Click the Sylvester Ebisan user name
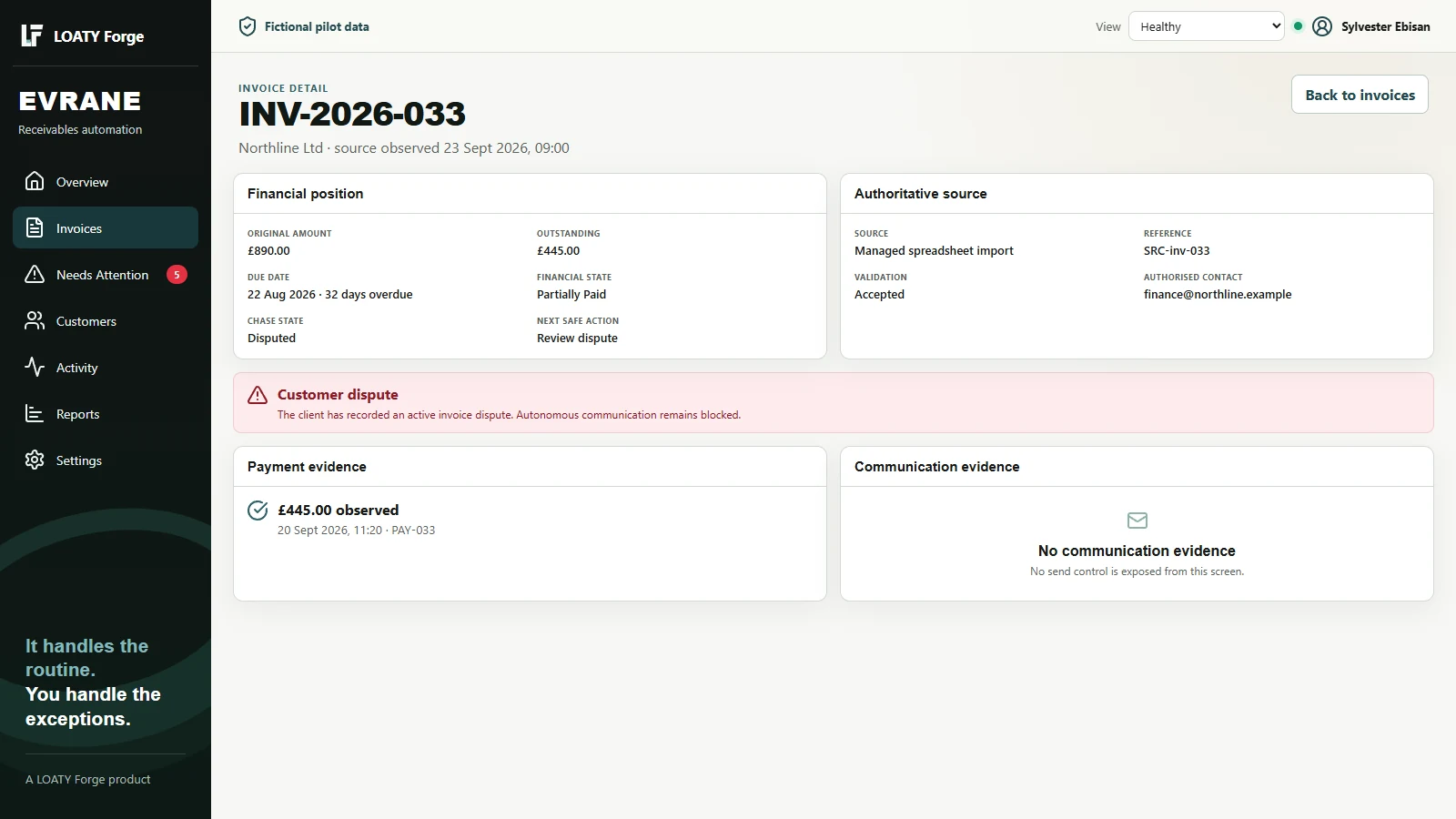The width and height of the screenshot is (1456, 819). click(1385, 26)
